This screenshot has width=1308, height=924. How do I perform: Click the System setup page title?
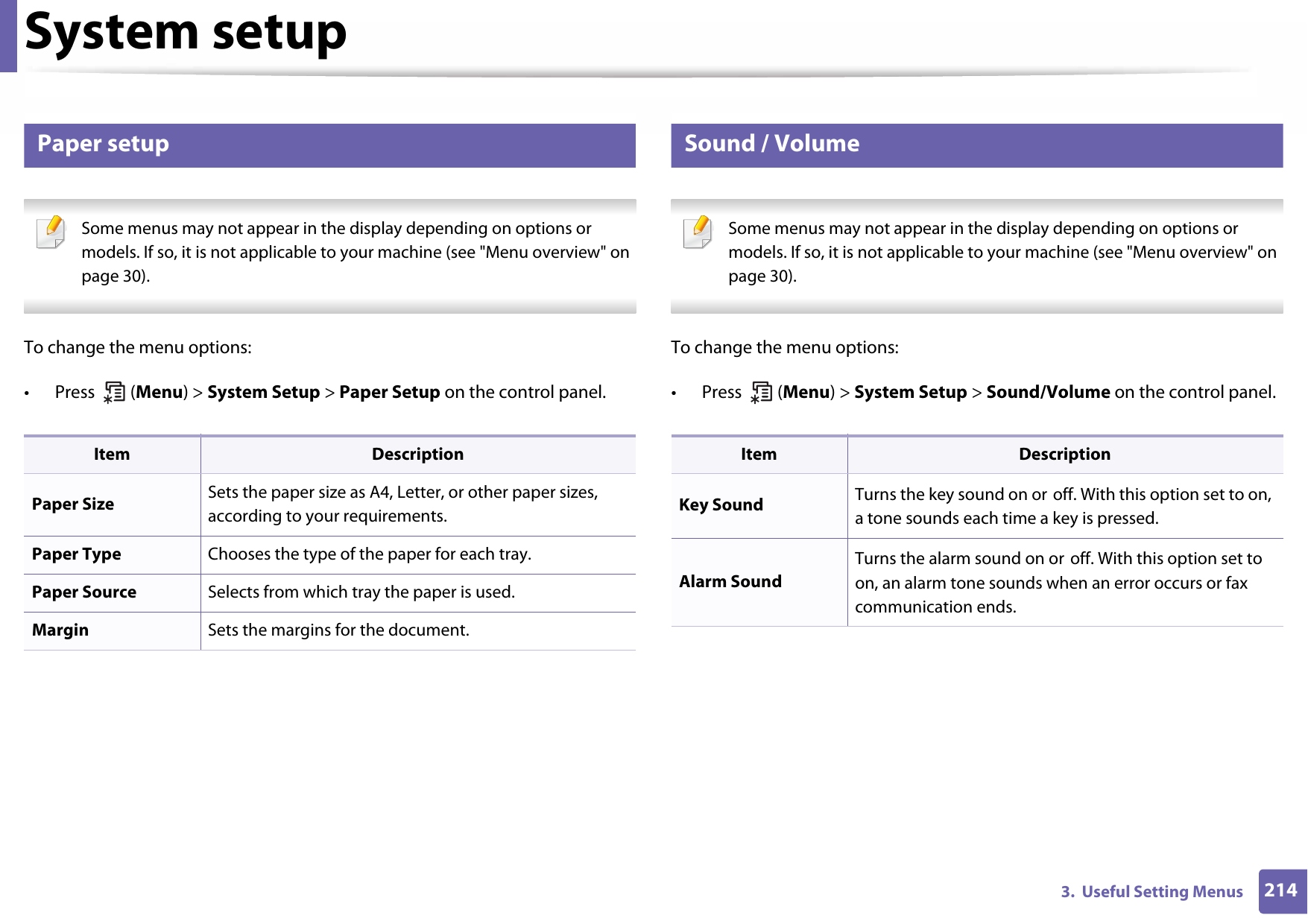pyautogui.click(x=186, y=34)
